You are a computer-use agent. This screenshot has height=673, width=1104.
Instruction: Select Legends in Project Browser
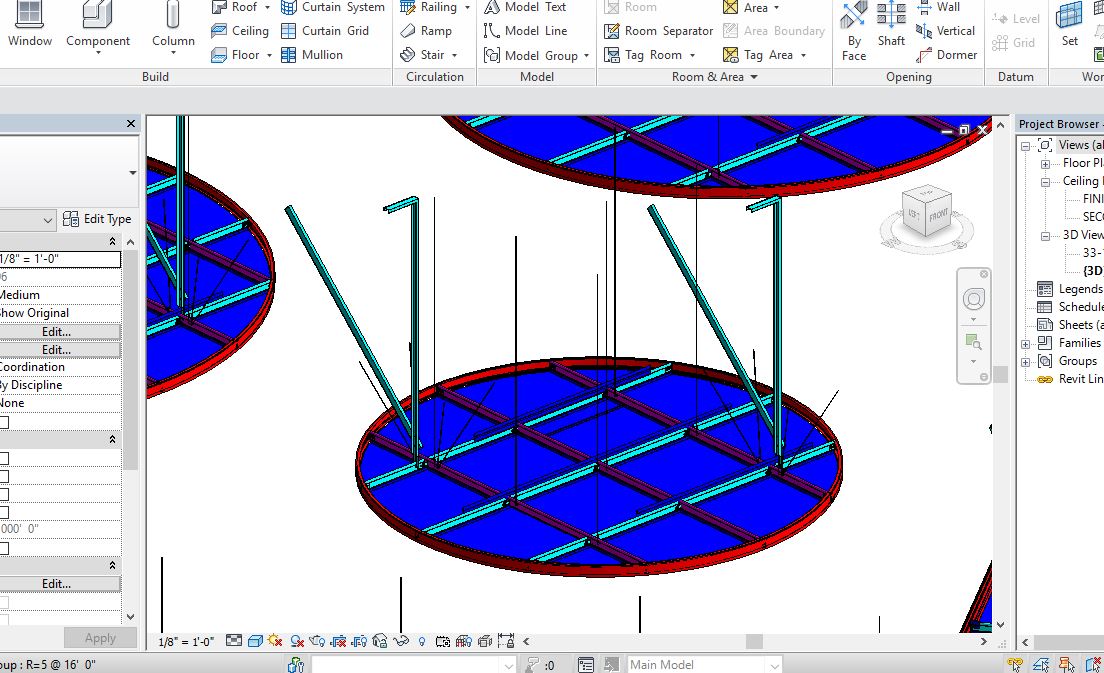(1079, 289)
